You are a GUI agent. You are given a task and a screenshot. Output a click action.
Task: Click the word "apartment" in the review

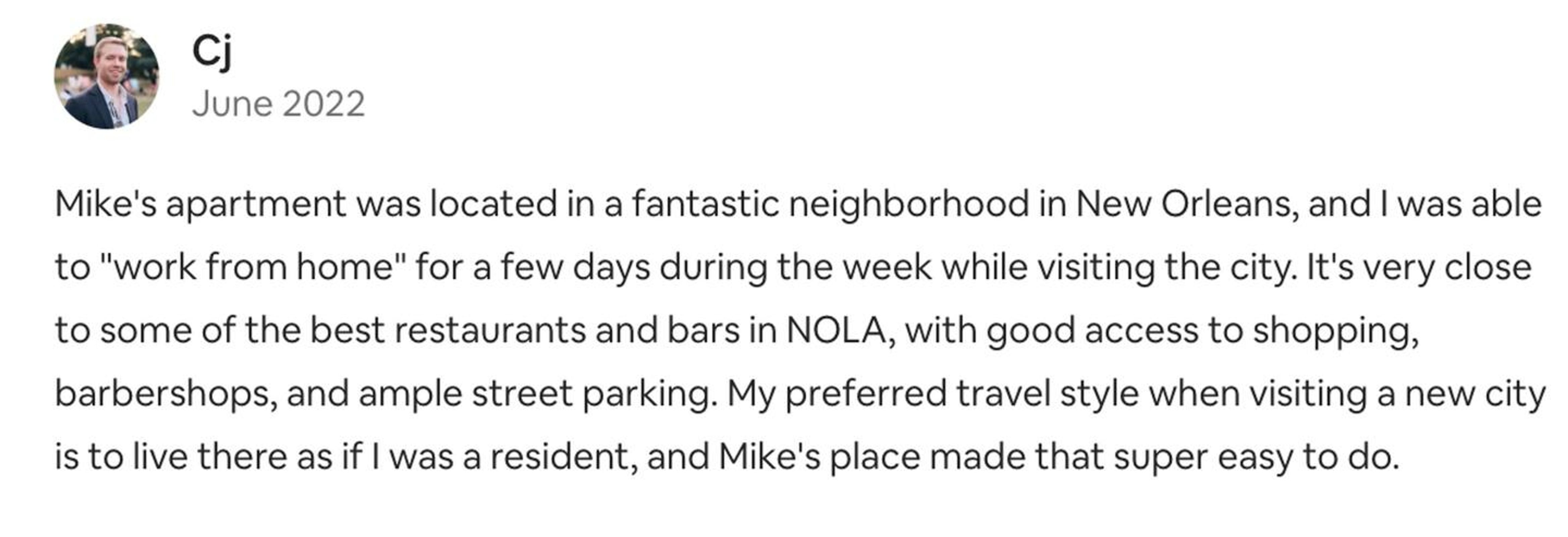pos(256,205)
